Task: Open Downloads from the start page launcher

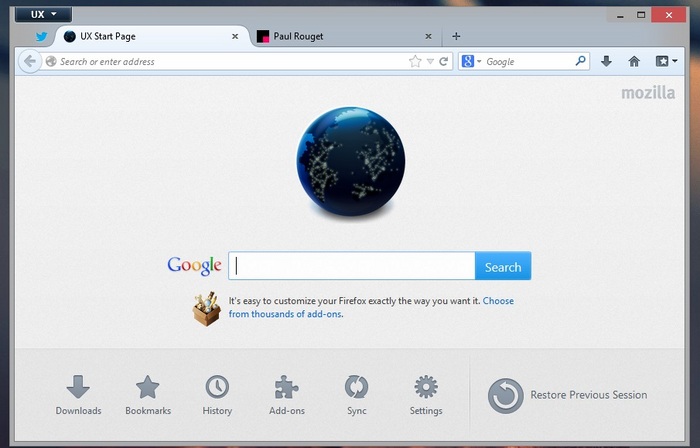Action: [x=78, y=395]
